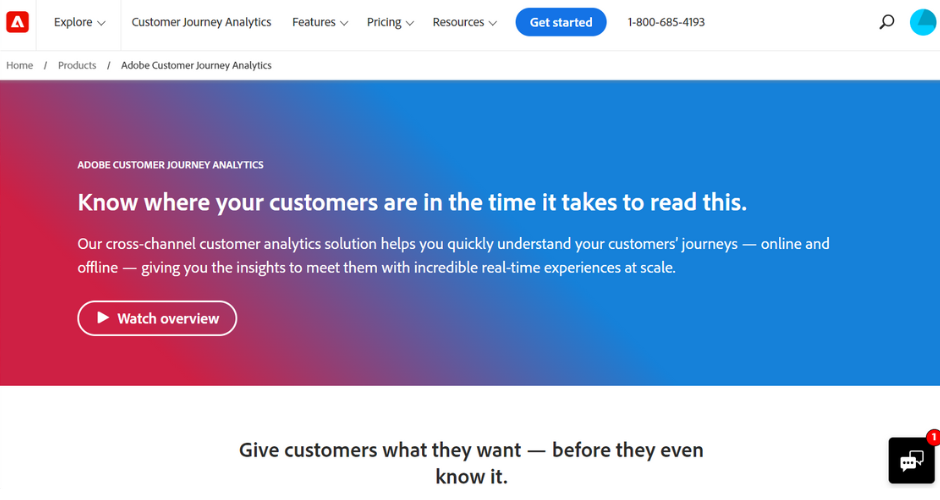Screen dimensions: 940x500
Task: Call the 1-800-685-4193 phone link
Action: coord(666,22)
